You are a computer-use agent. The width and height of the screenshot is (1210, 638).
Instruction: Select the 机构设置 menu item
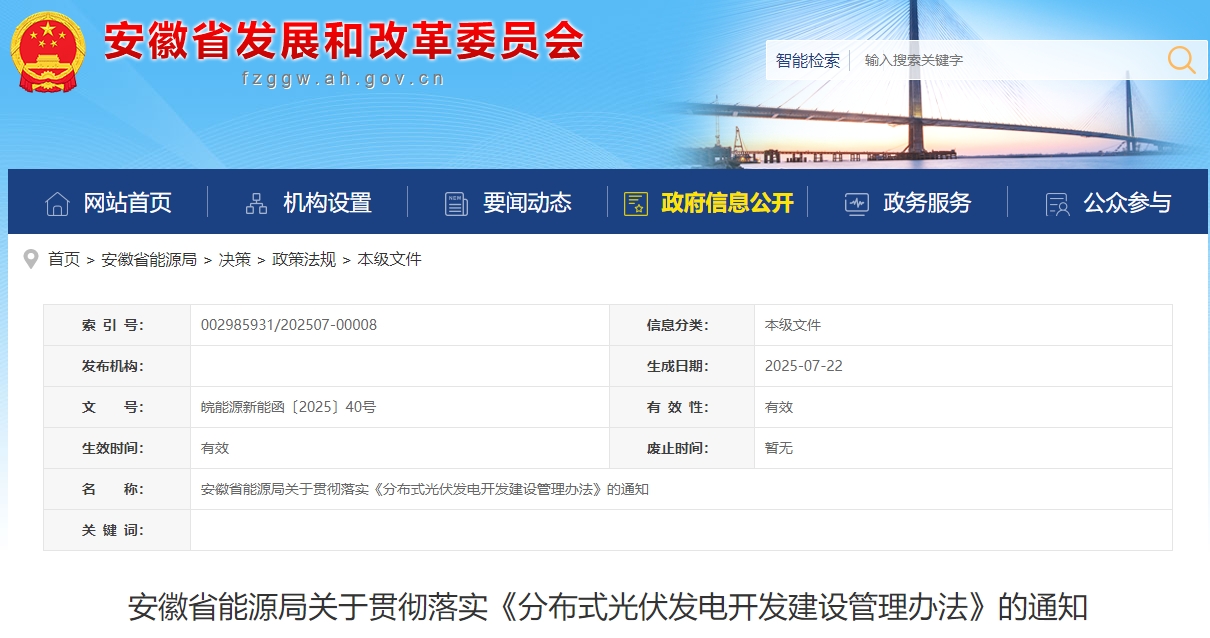[x=327, y=203]
